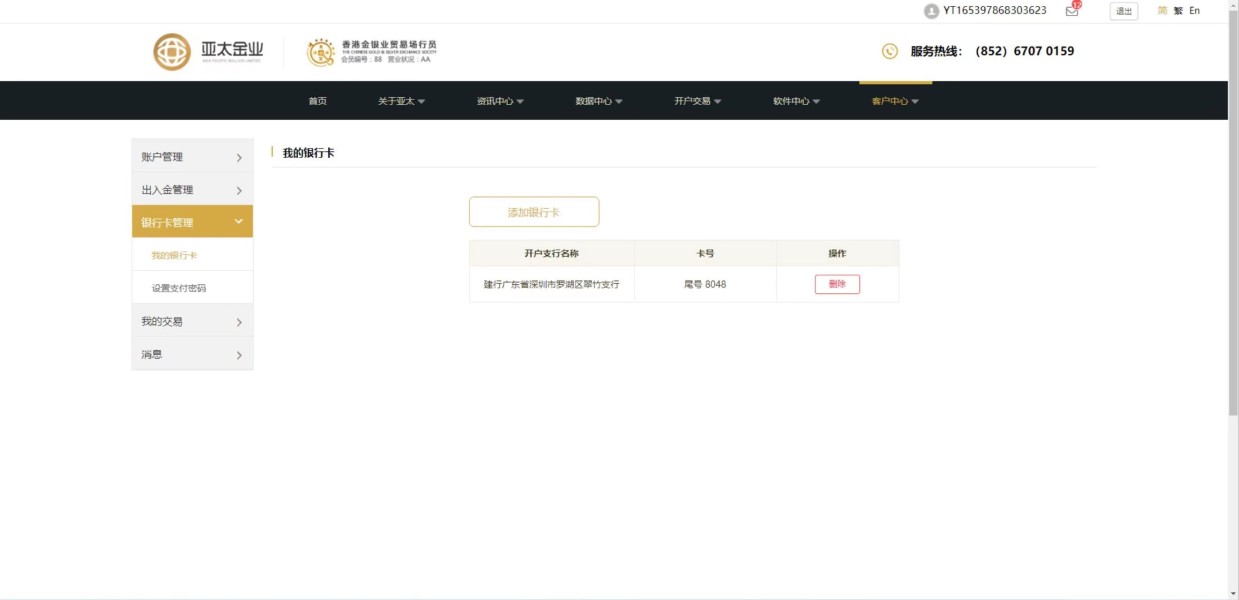Click the 添加银行卡 button
This screenshot has width=1239, height=600.
pos(534,212)
